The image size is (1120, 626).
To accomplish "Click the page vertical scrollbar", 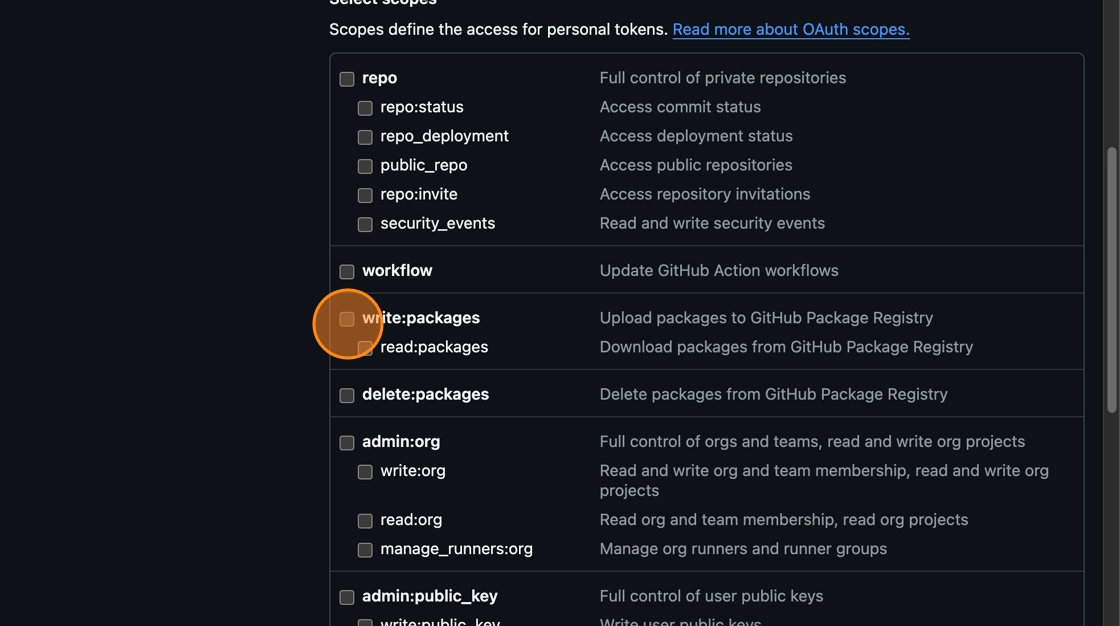I will pos(1111,280).
